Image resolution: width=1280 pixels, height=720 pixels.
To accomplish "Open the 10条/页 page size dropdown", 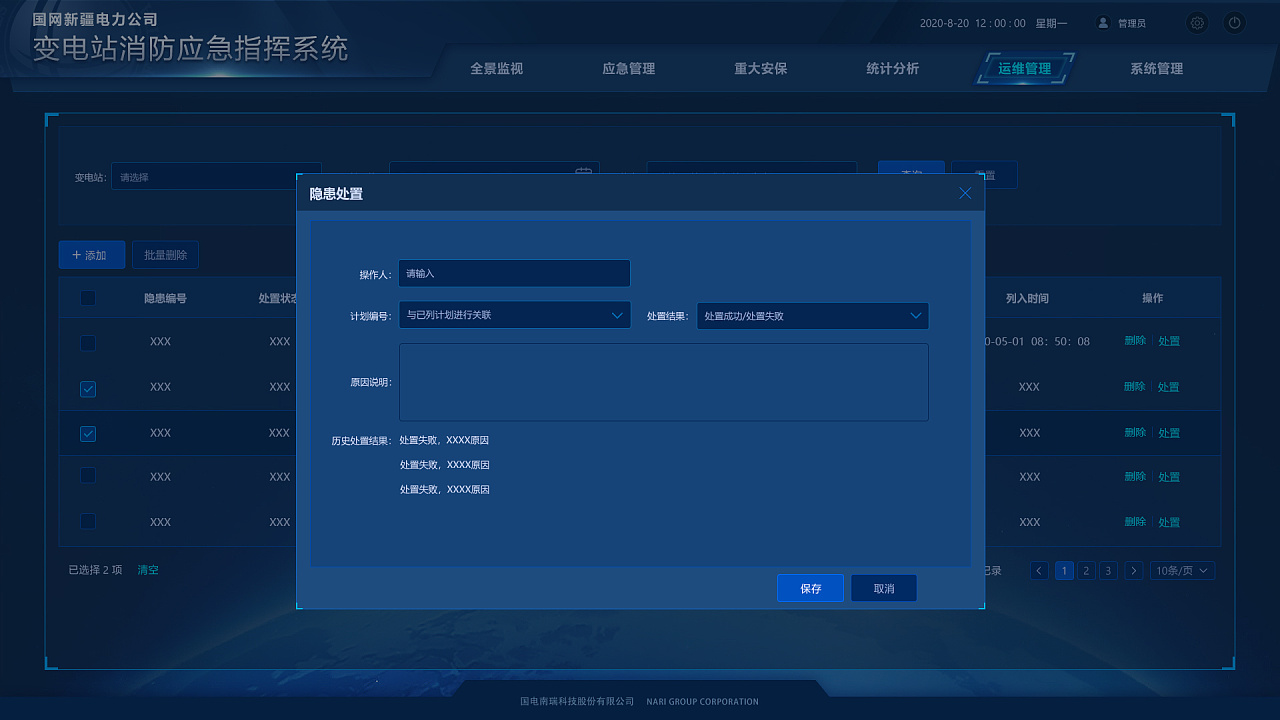I will click(x=1182, y=570).
